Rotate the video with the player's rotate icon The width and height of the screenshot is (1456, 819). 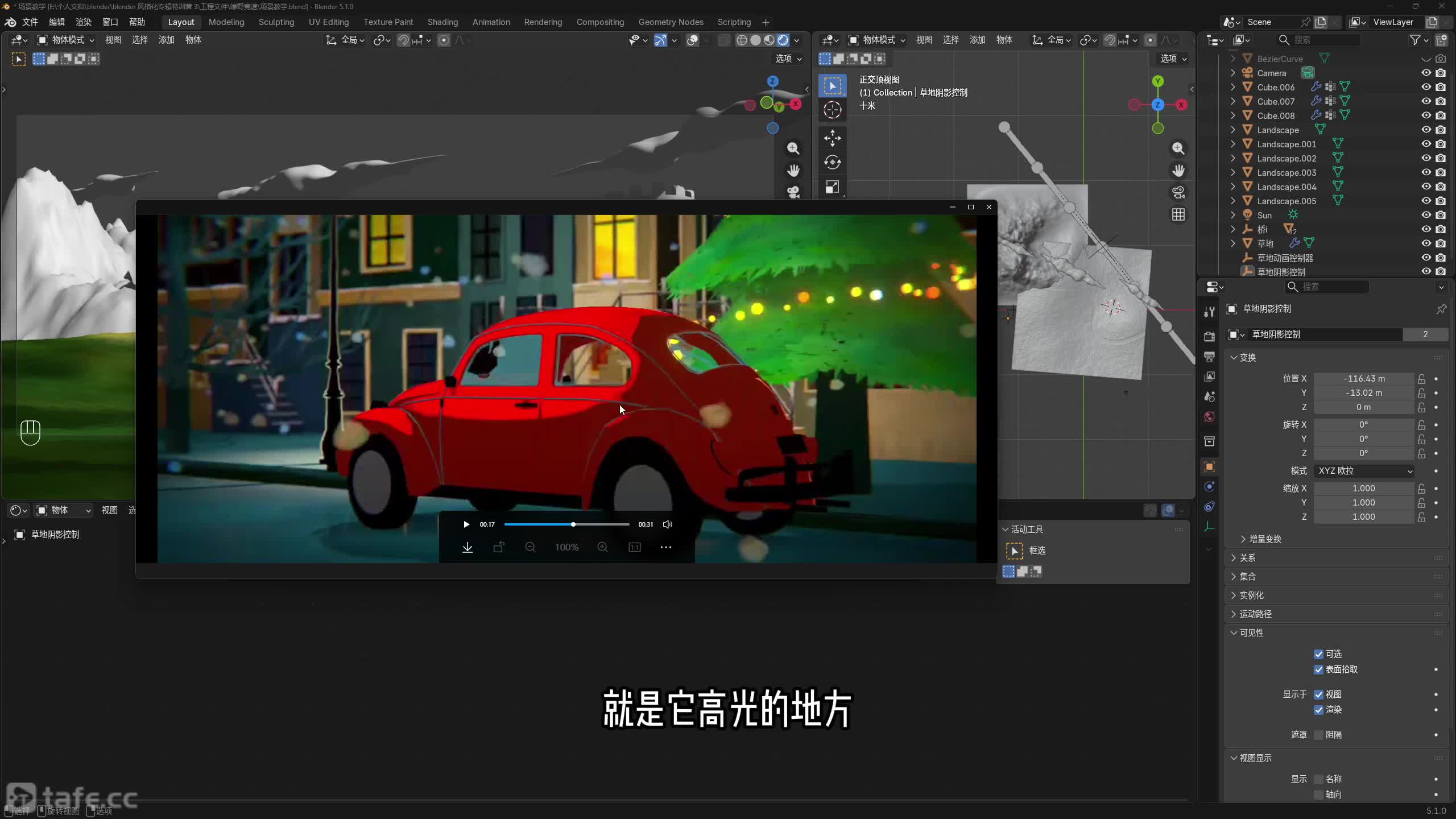tap(499, 547)
